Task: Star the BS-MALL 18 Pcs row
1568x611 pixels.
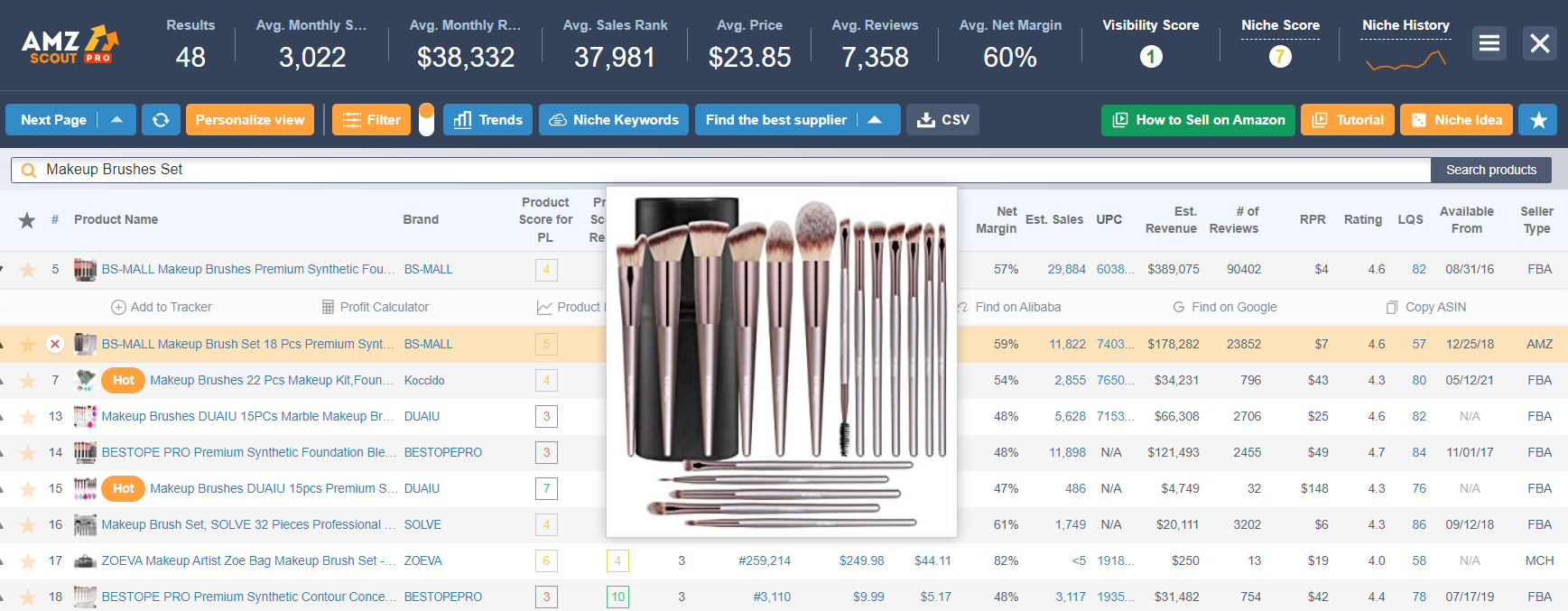Action: point(28,344)
